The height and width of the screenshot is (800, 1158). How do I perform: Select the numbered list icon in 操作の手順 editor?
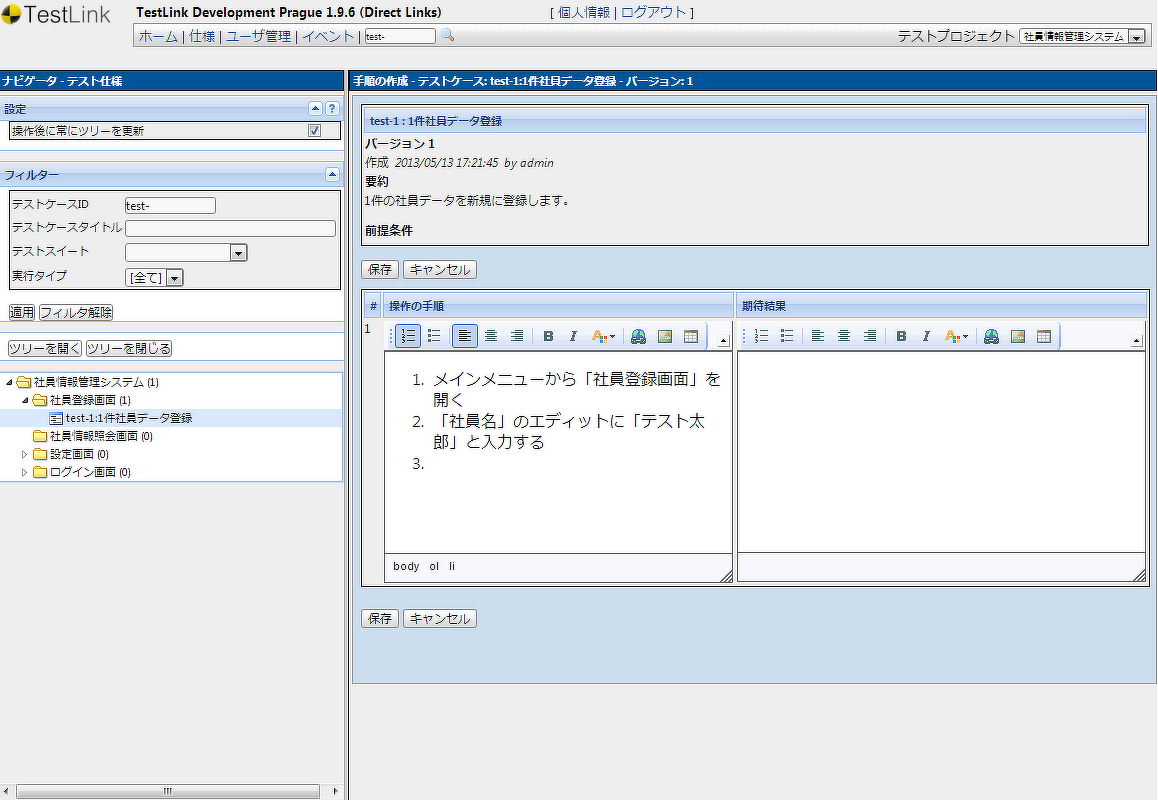pos(407,336)
